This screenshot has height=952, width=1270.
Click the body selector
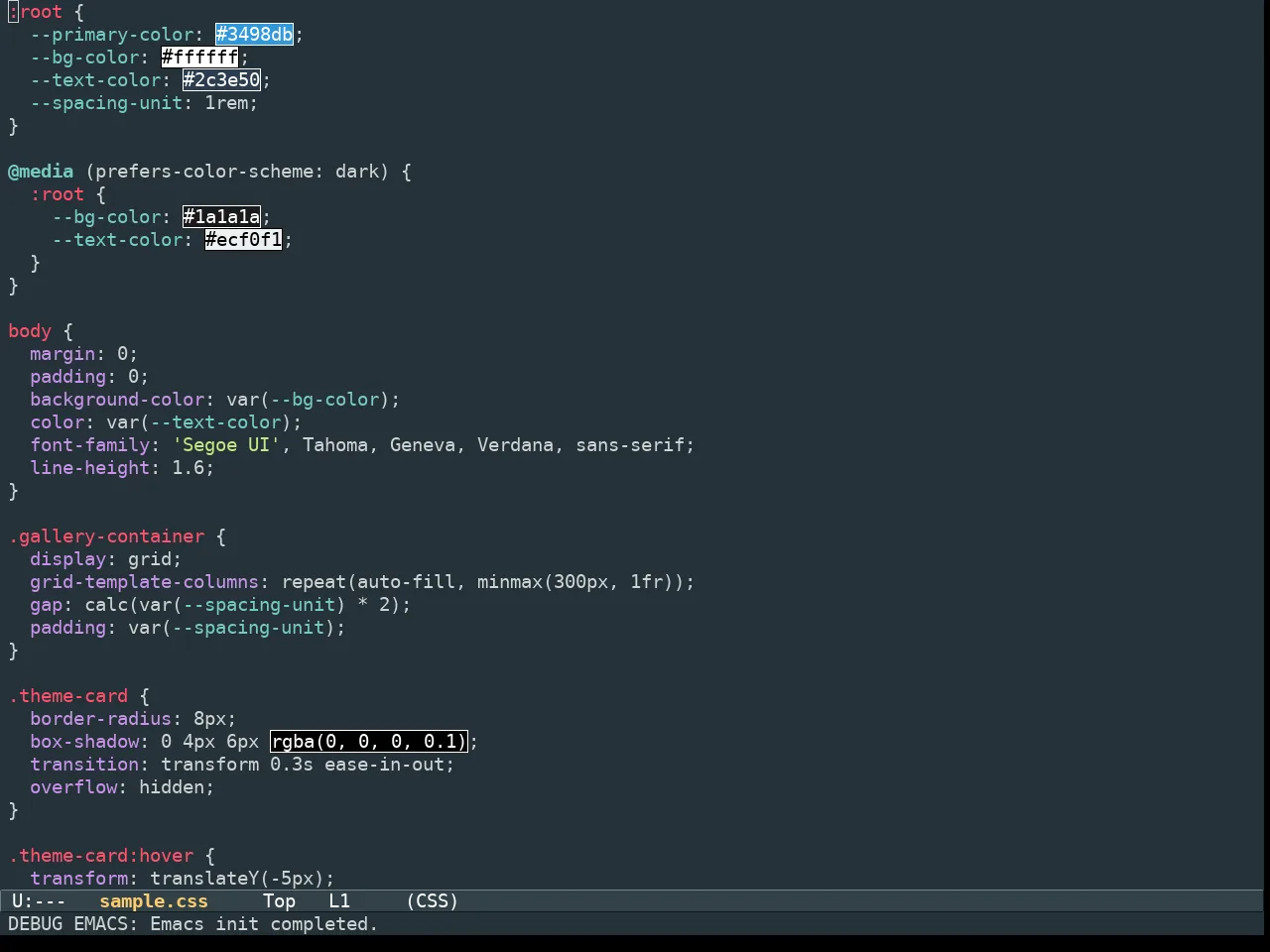(x=30, y=331)
